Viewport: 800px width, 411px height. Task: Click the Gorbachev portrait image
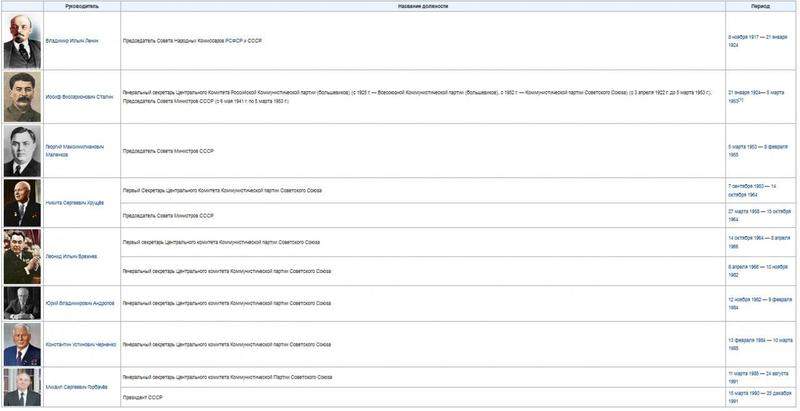(x=22, y=386)
